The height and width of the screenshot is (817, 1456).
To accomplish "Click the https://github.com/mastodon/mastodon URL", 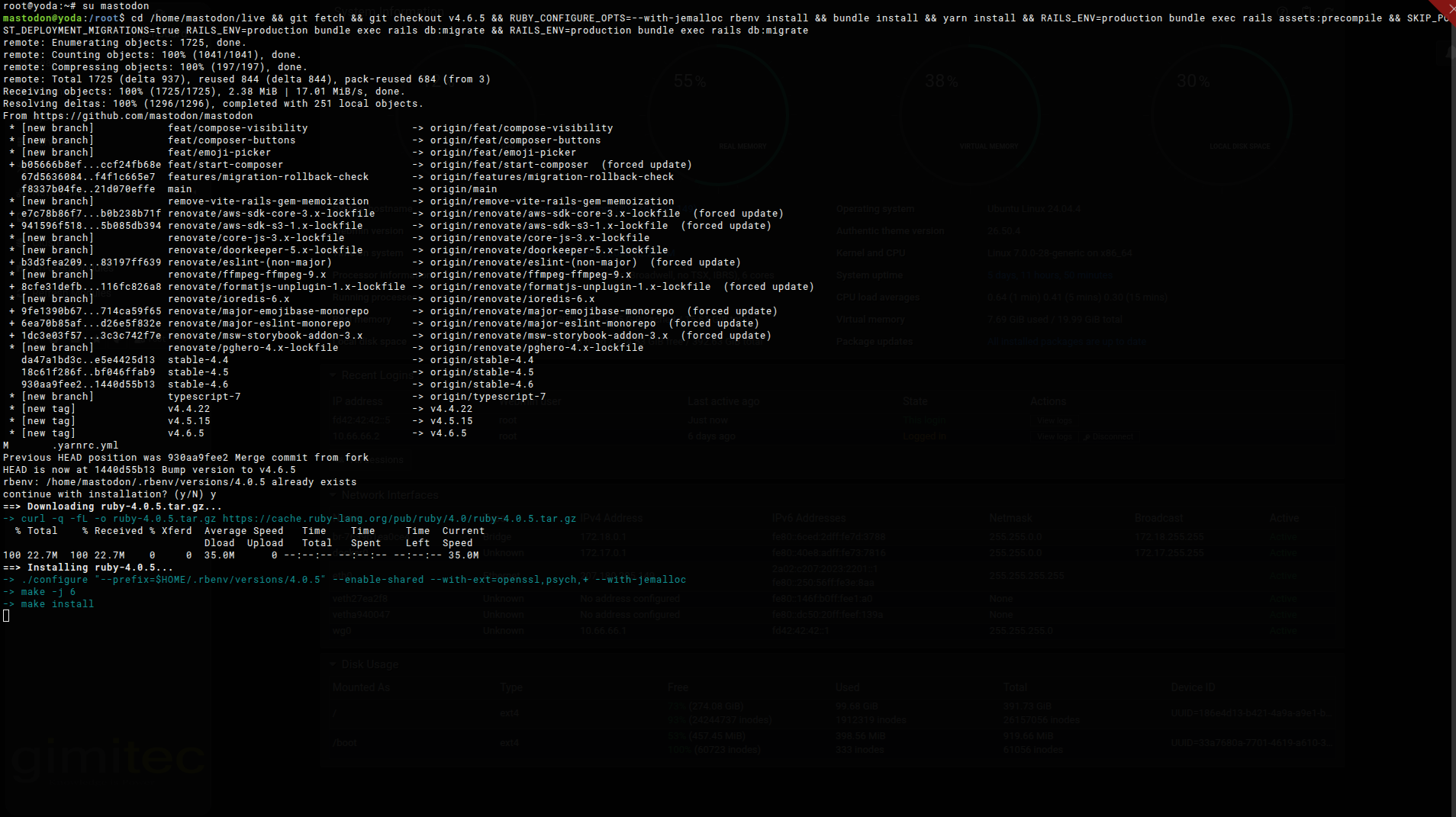I will (143, 116).
